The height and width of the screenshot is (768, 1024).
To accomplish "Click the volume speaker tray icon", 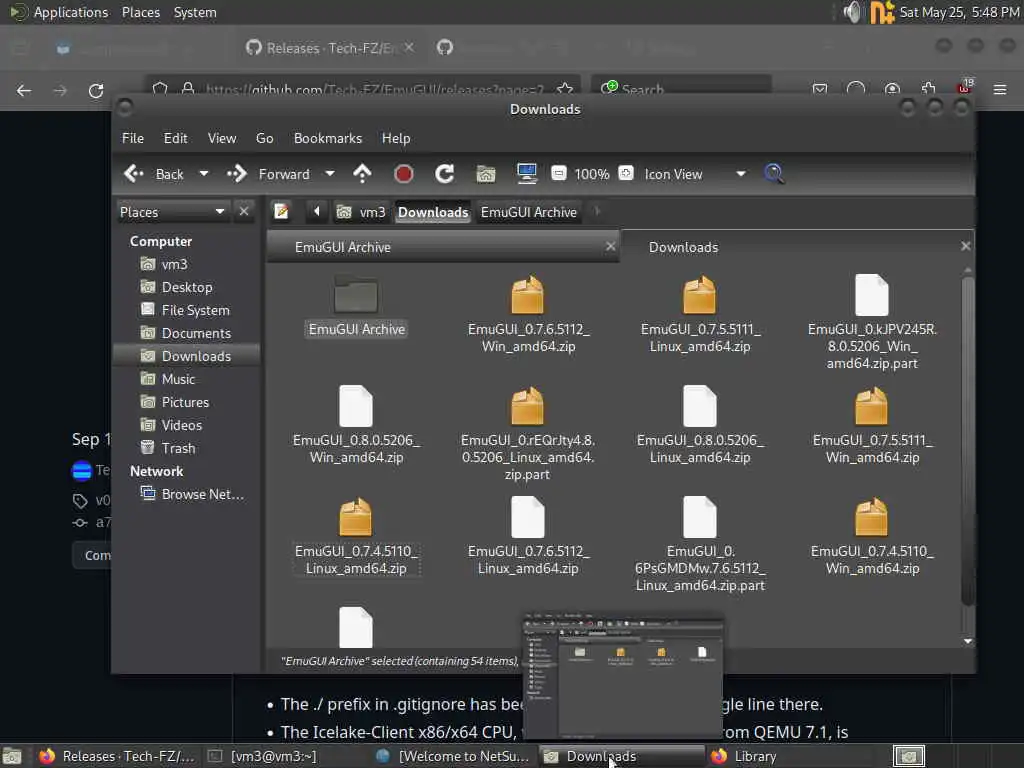I will [852, 12].
